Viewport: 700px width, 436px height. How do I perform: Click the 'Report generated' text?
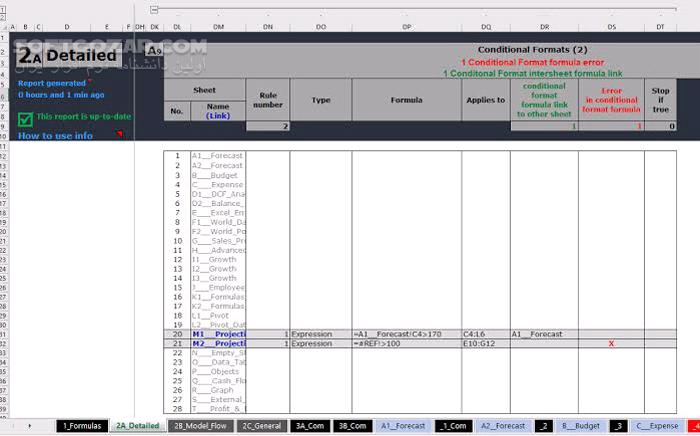pyautogui.click(x=52, y=83)
